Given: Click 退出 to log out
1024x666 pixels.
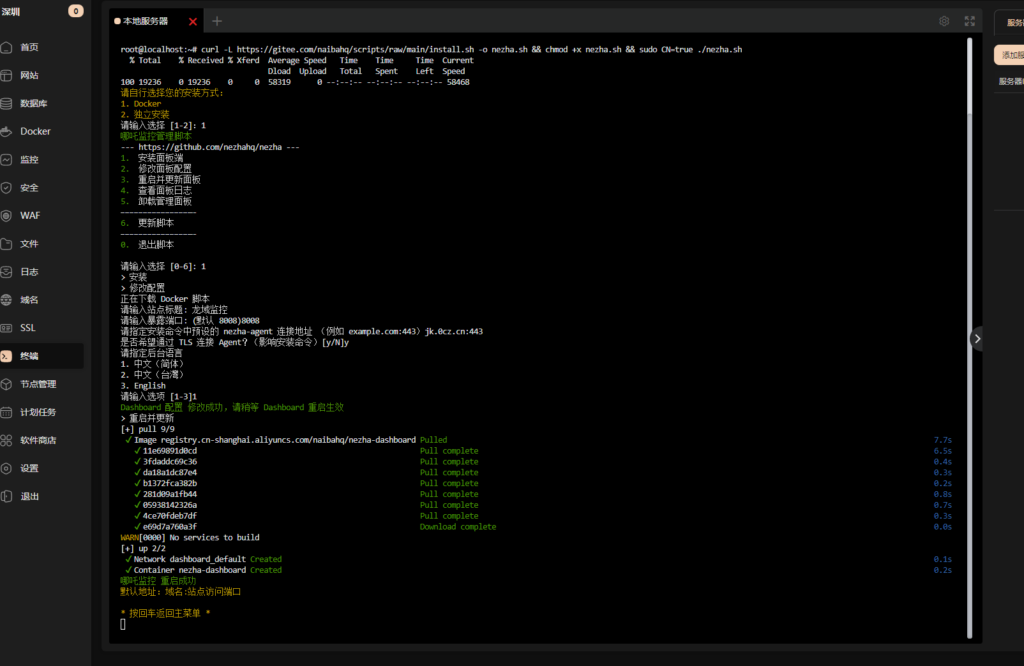Looking at the screenshot, I should click(29, 496).
